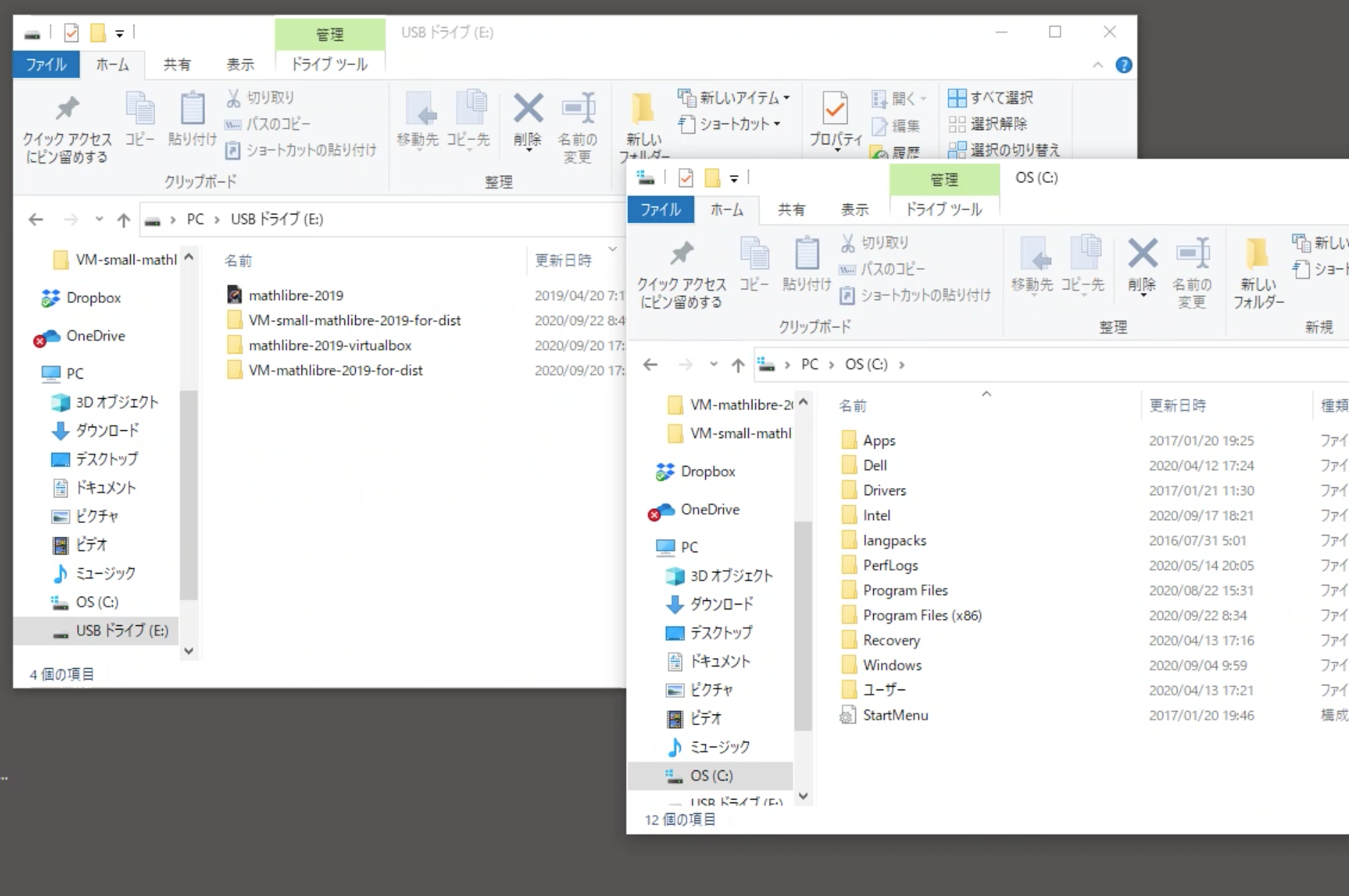Click Cut (切り取り) in USB drive window
This screenshot has width=1349, height=896.
click(260, 97)
